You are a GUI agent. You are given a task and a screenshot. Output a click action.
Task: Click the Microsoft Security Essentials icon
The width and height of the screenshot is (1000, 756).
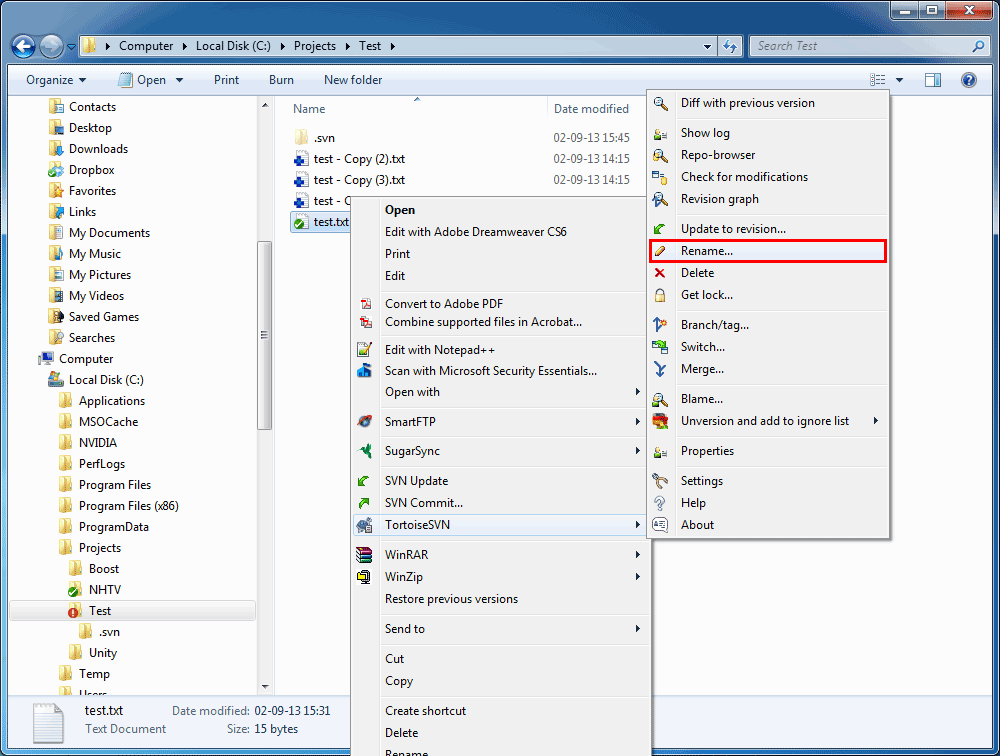(x=364, y=371)
